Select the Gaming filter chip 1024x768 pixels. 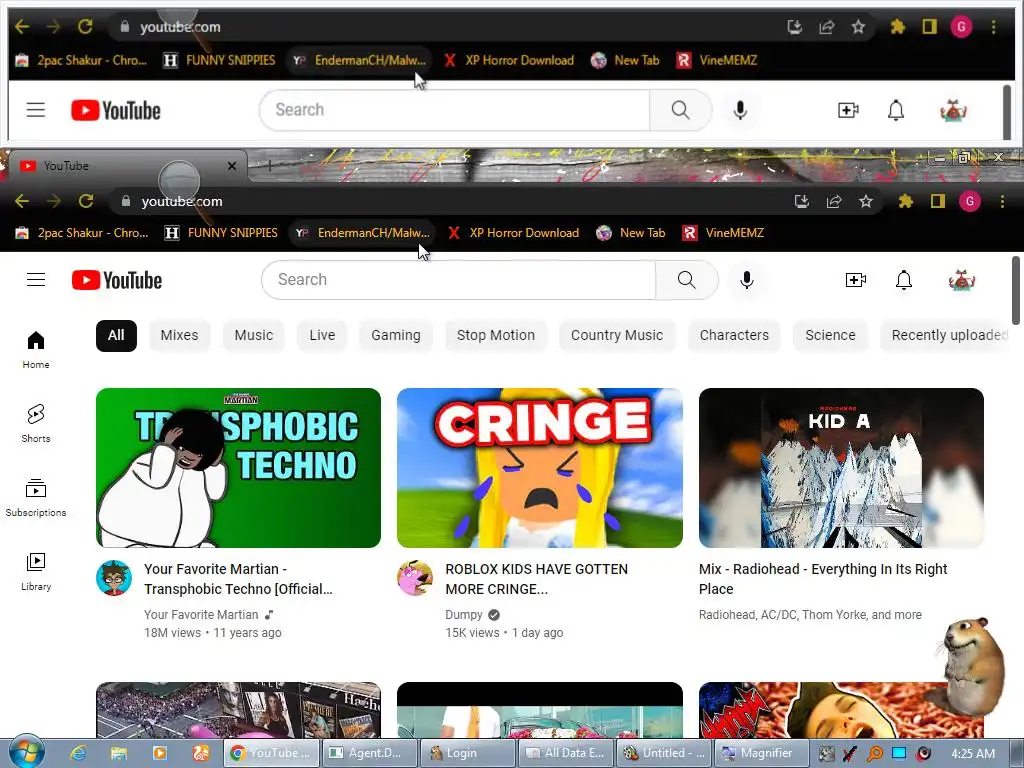(x=396, y=336)
